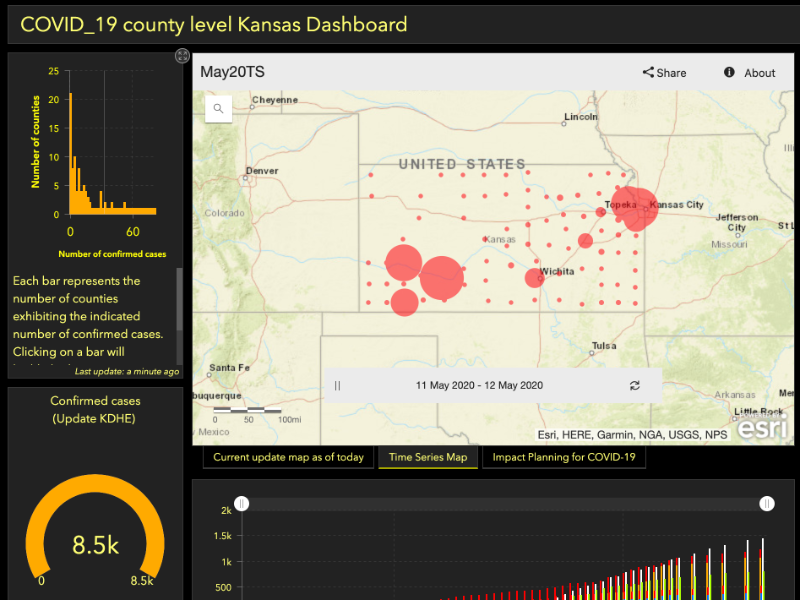This screenshot has height=600, width=800.
Task: Share the May20TS map
Action: tap(664, 72)
